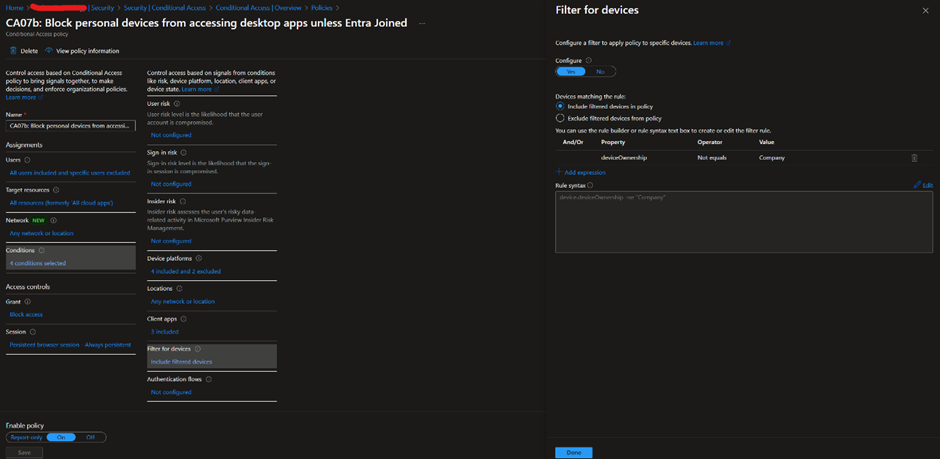Click the info icon next to Client apps
Screen dimensions: 940x459
[183, 319]
